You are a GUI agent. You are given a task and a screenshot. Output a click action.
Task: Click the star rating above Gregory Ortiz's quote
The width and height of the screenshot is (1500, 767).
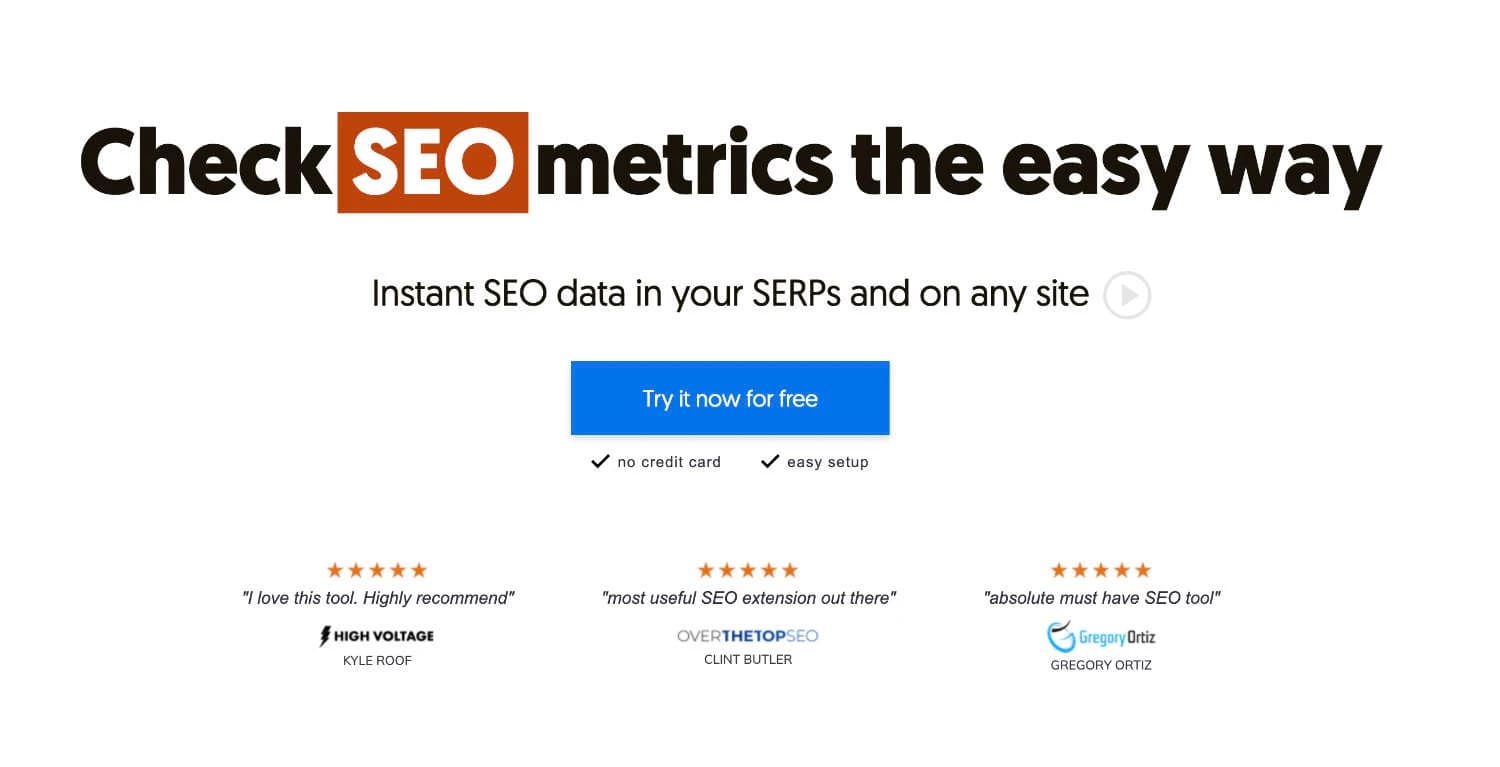tap(1101, 570)
